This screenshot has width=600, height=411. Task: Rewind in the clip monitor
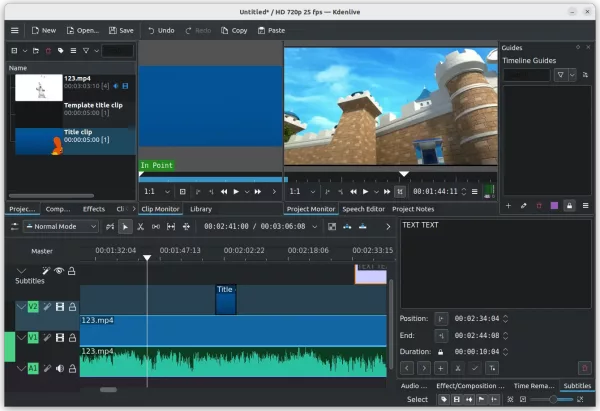tap(224, 191)
